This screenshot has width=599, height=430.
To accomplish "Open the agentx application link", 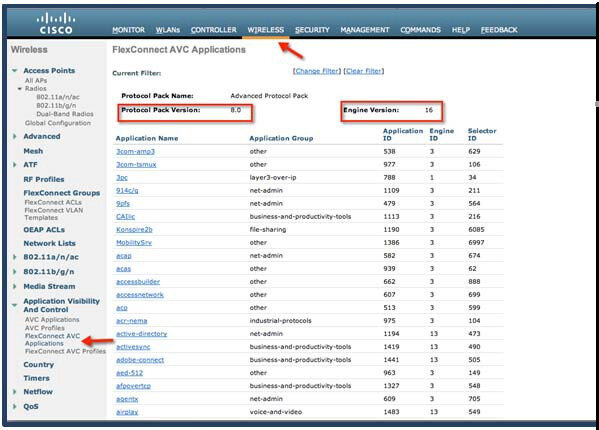I will (x=127, y=399).
